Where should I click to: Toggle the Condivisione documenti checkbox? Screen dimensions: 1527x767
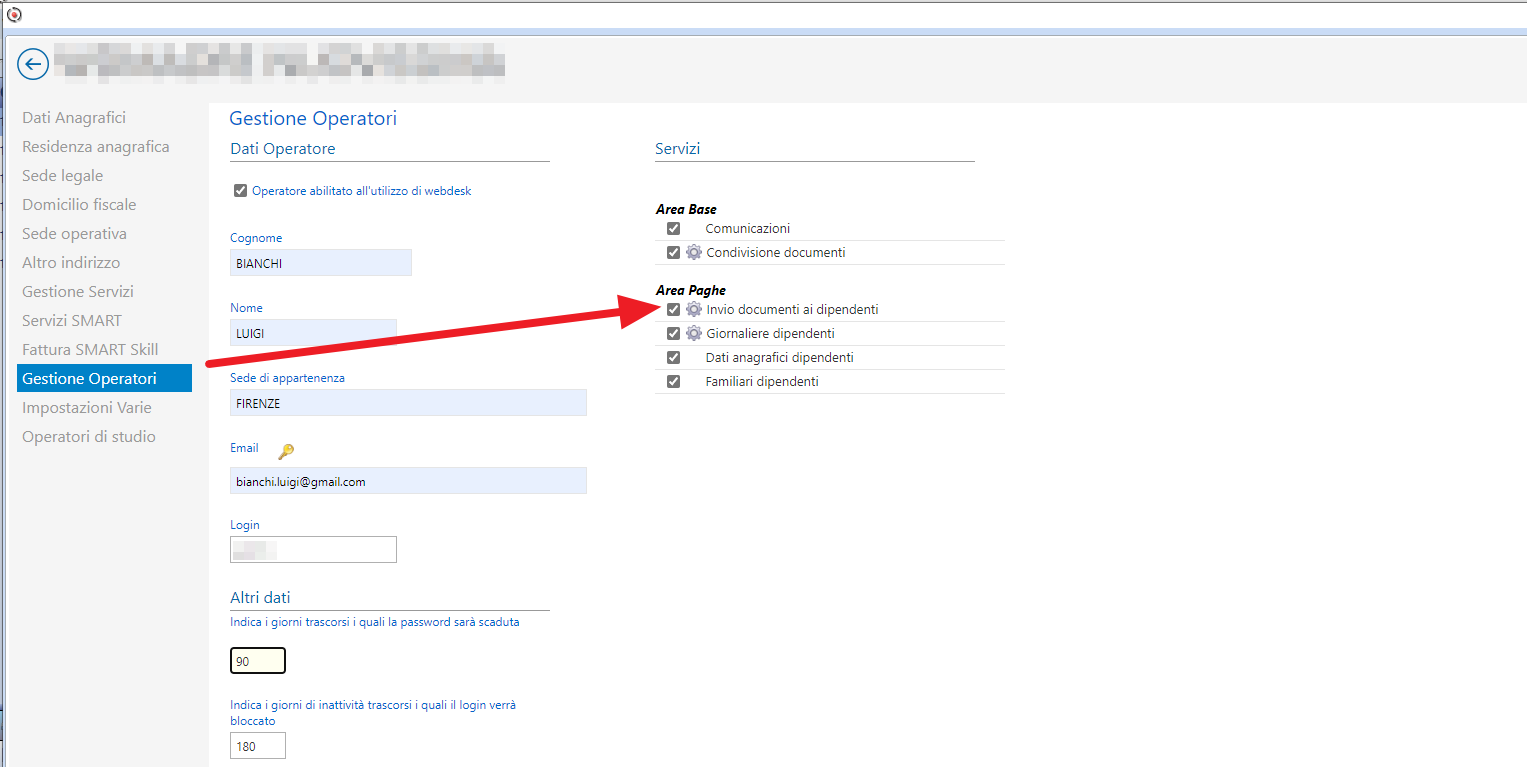[673, 253]
